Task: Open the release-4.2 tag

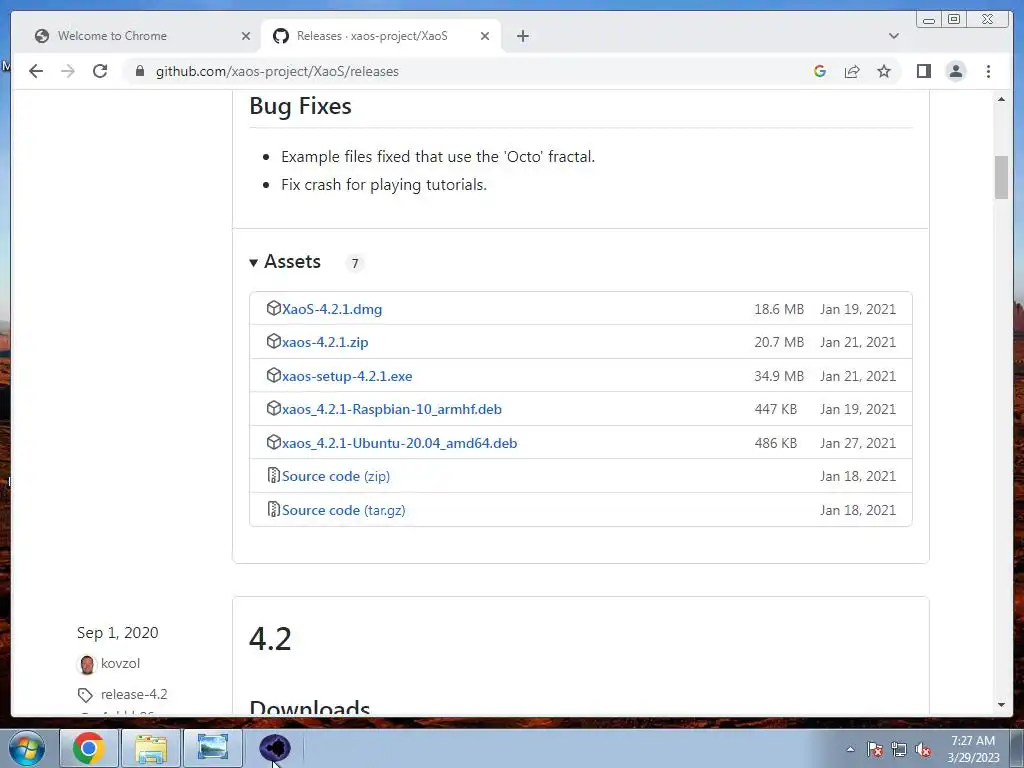Action: point(134,694)
